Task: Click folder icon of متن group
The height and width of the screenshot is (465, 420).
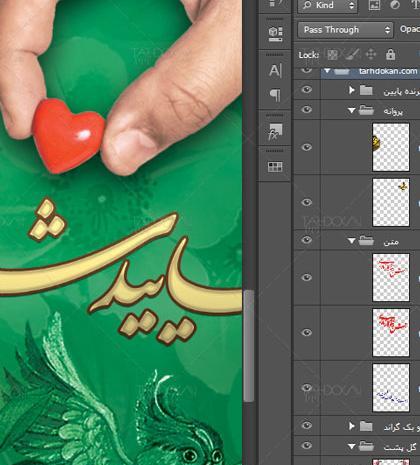Action: pyautogui.click(x=366, y=240)
